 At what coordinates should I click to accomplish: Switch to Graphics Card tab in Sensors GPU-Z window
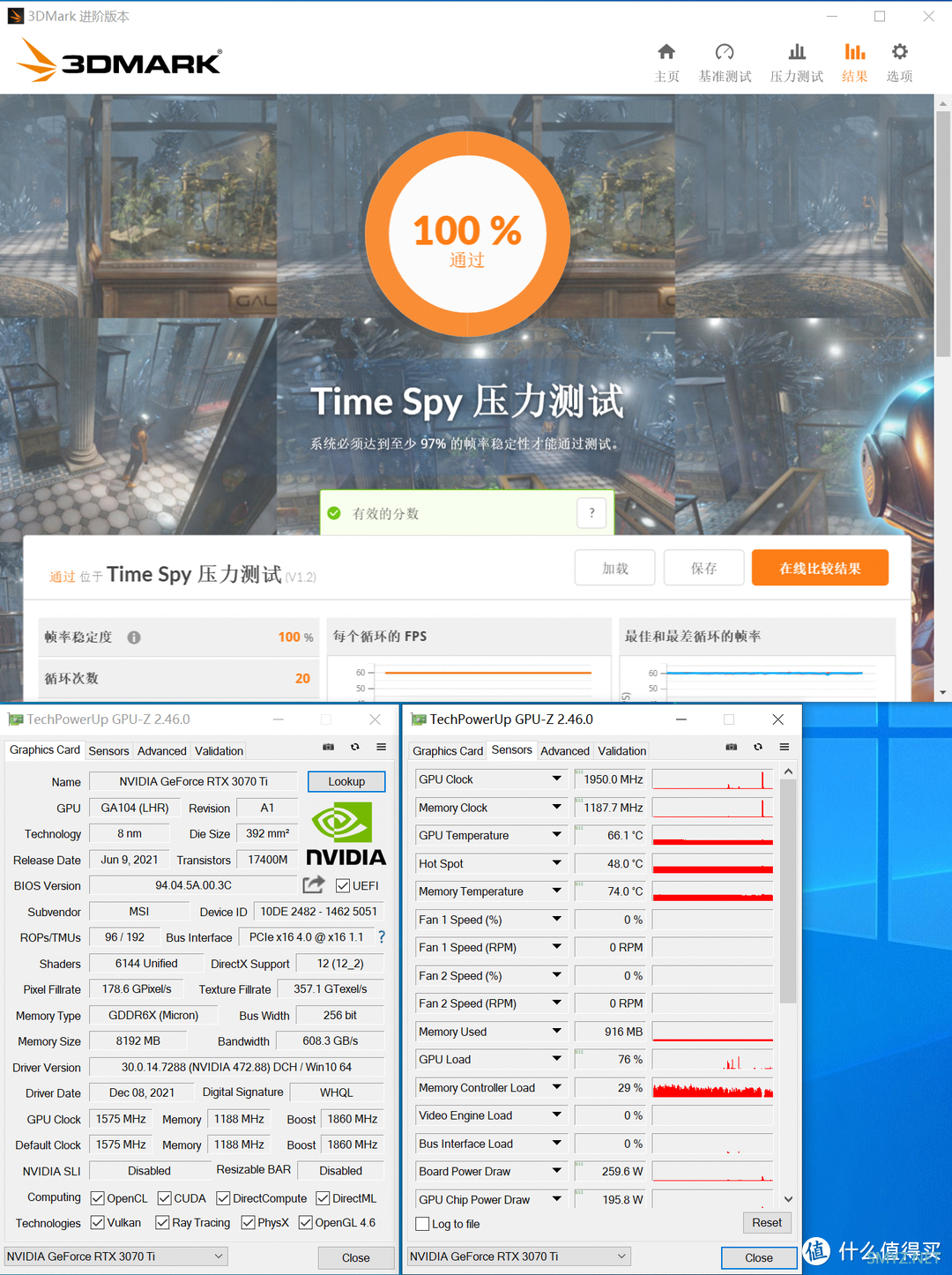point(448,751)
